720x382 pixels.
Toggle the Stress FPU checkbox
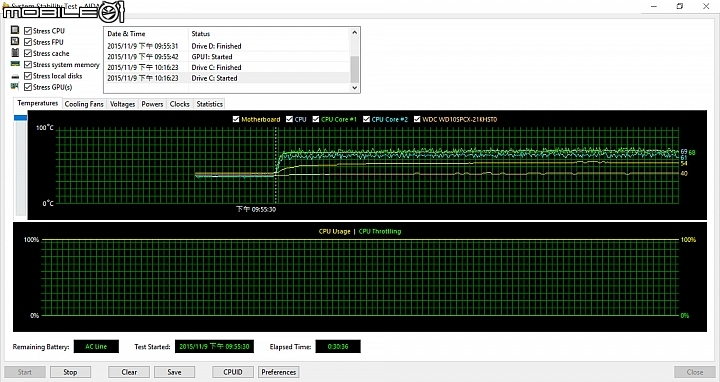click(x=28, y=42)
